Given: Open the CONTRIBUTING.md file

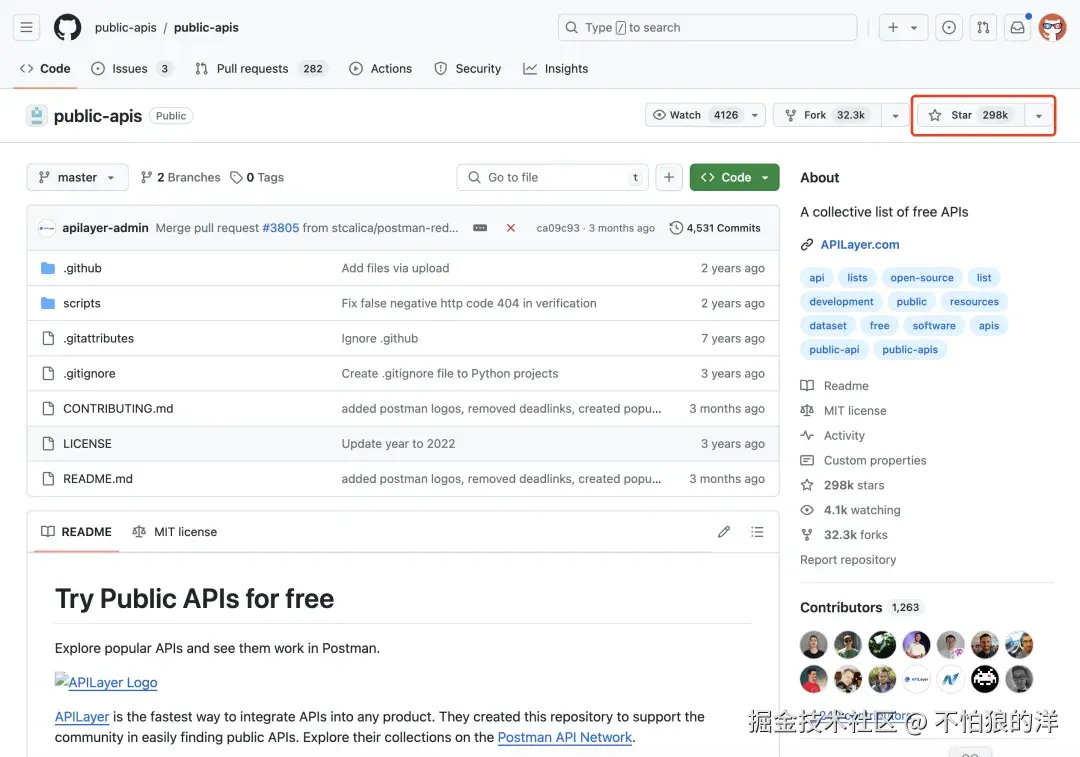Looking at the screenshot, I should click(x=118, y=408).
